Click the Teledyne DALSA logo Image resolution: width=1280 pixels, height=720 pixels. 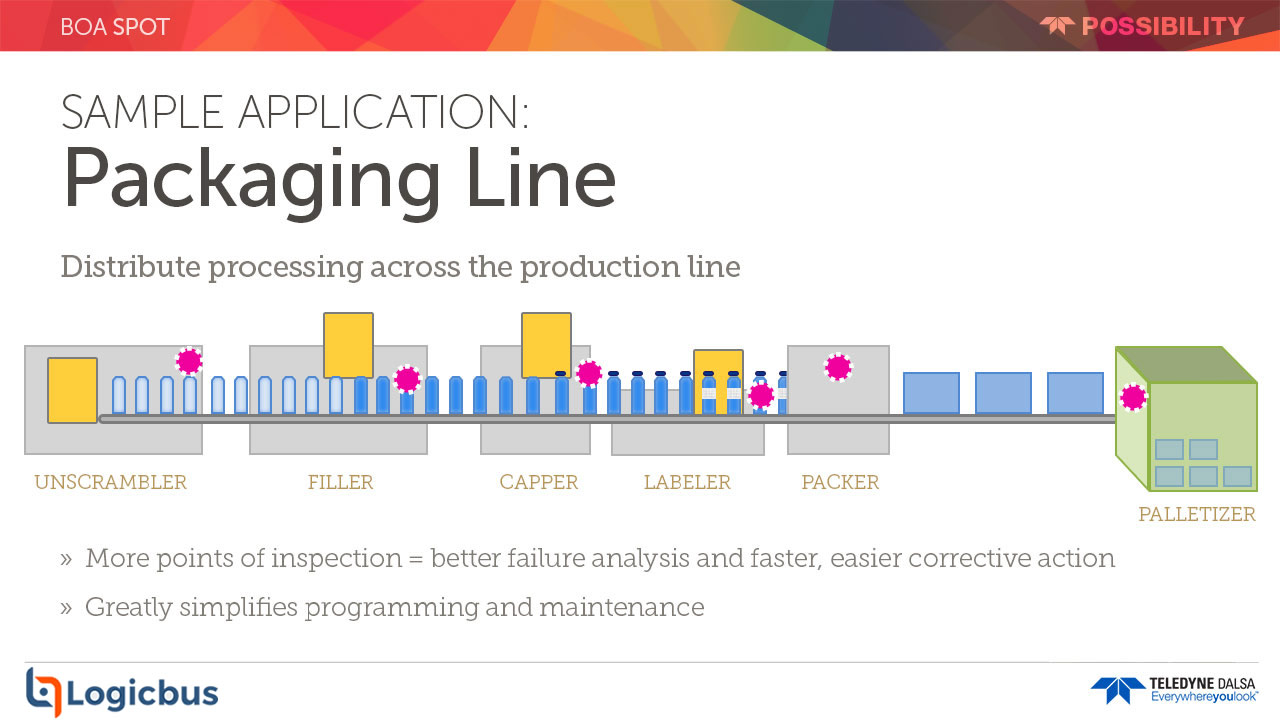(x=1174, y=690)
